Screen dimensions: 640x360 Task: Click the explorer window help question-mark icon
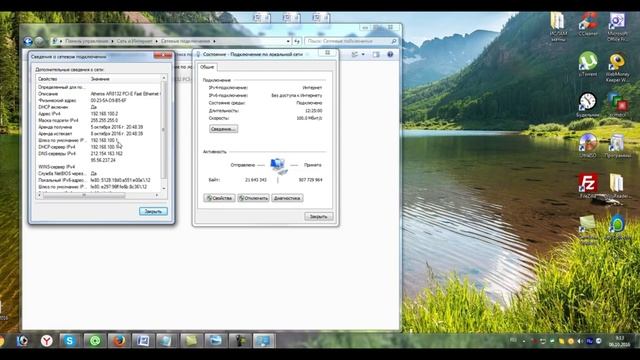tap(390, 54)
